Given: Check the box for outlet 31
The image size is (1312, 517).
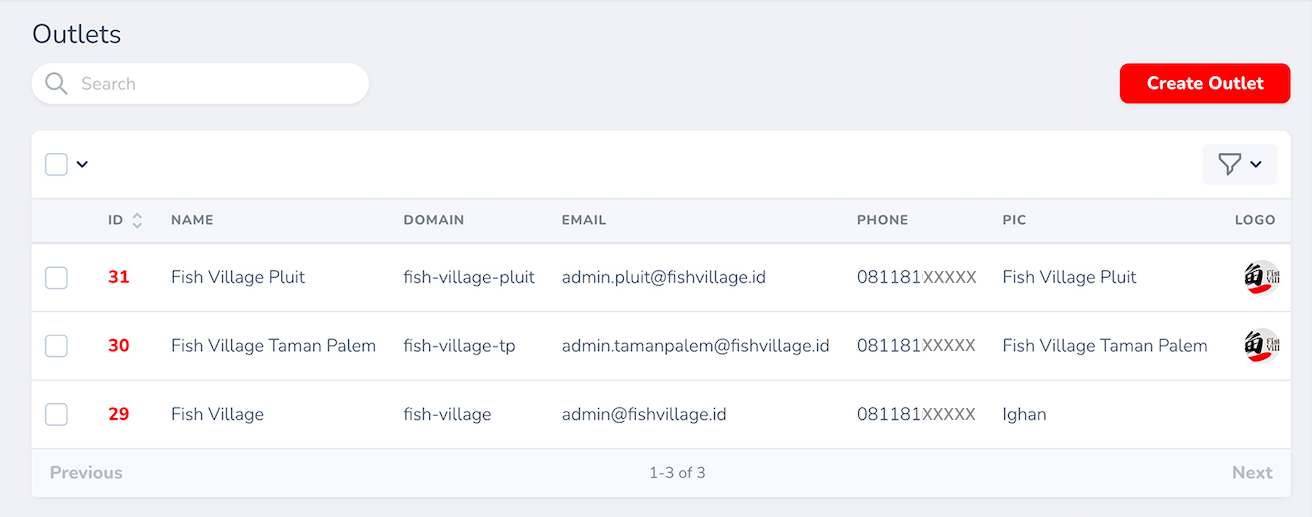Looking at the screenshot, I should pos(57,278).
